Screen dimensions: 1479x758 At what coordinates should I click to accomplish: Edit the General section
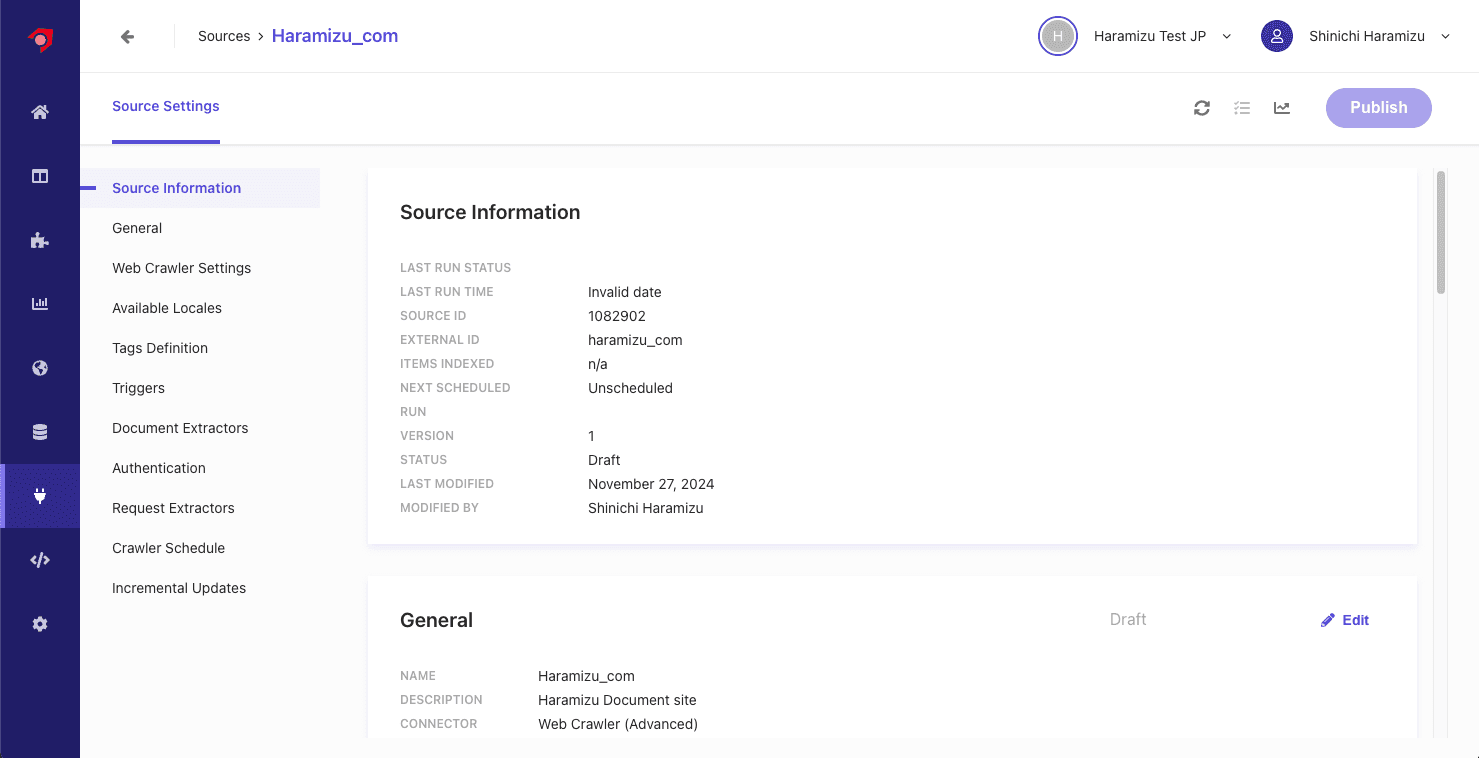(1345, 620)
